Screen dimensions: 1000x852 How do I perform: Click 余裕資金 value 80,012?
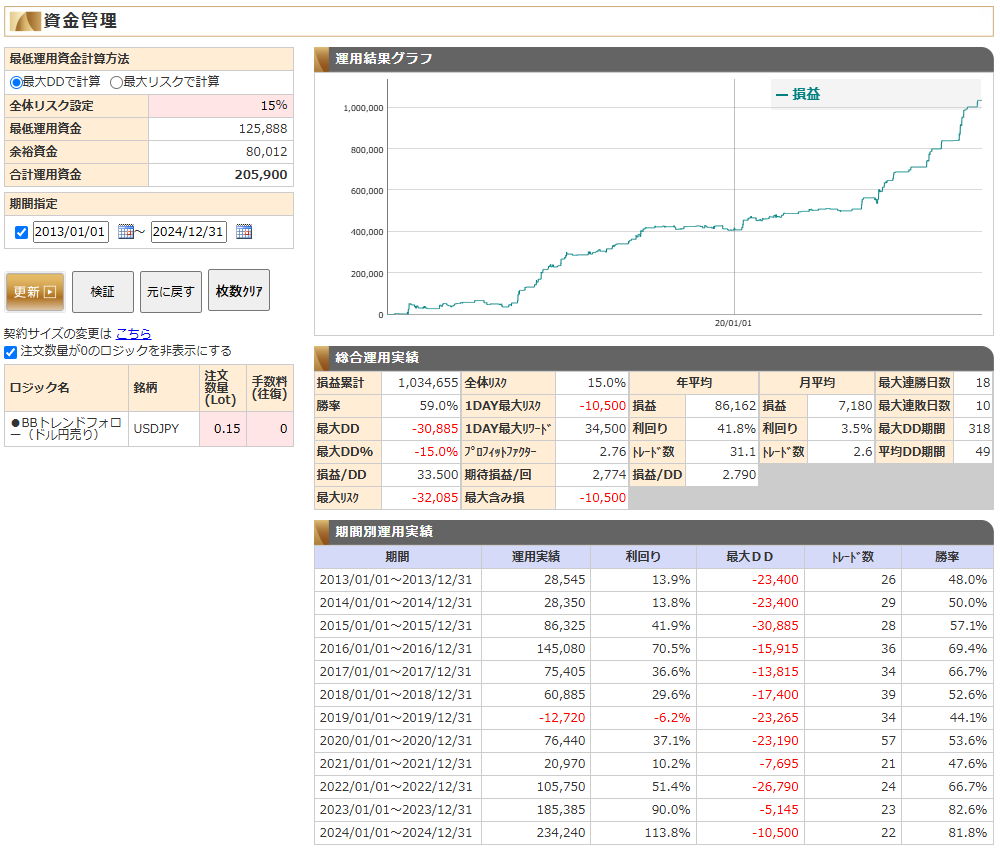click(267, 152)
